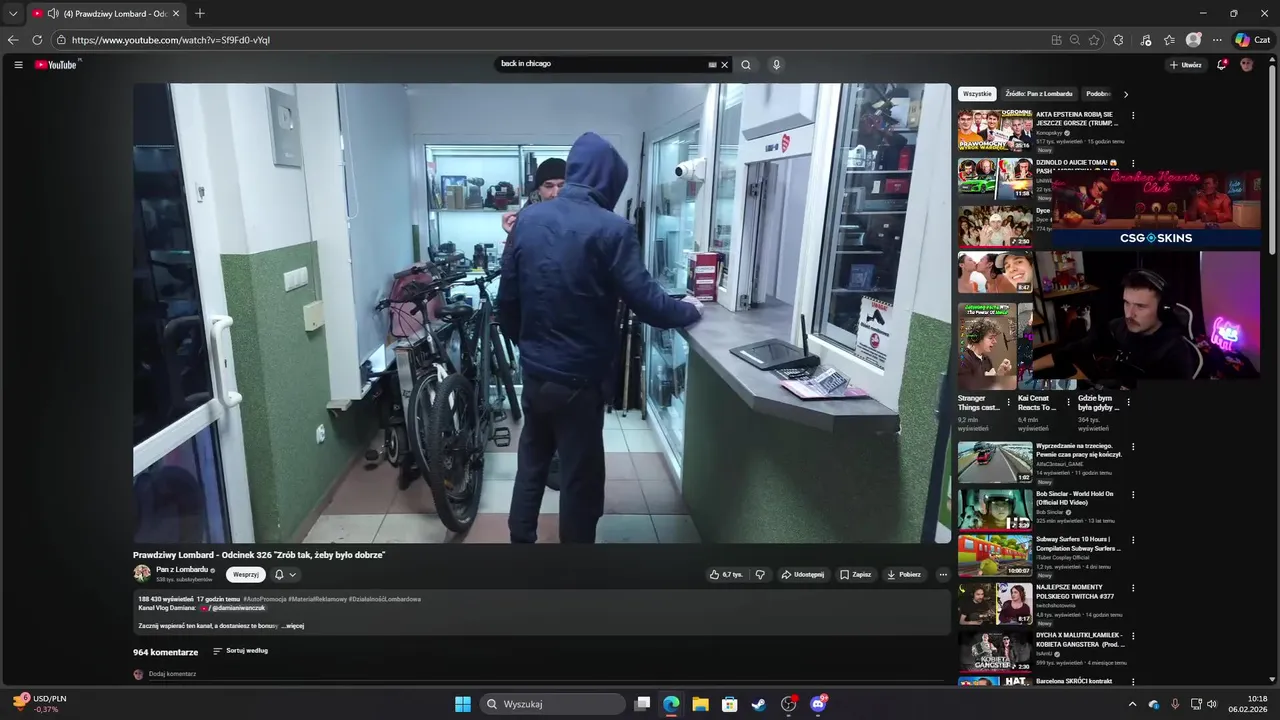Select Źródło: Pan z Lombardu chip
The height and width of the screenshot is (720, 1280).
[x=1038, y=94]
